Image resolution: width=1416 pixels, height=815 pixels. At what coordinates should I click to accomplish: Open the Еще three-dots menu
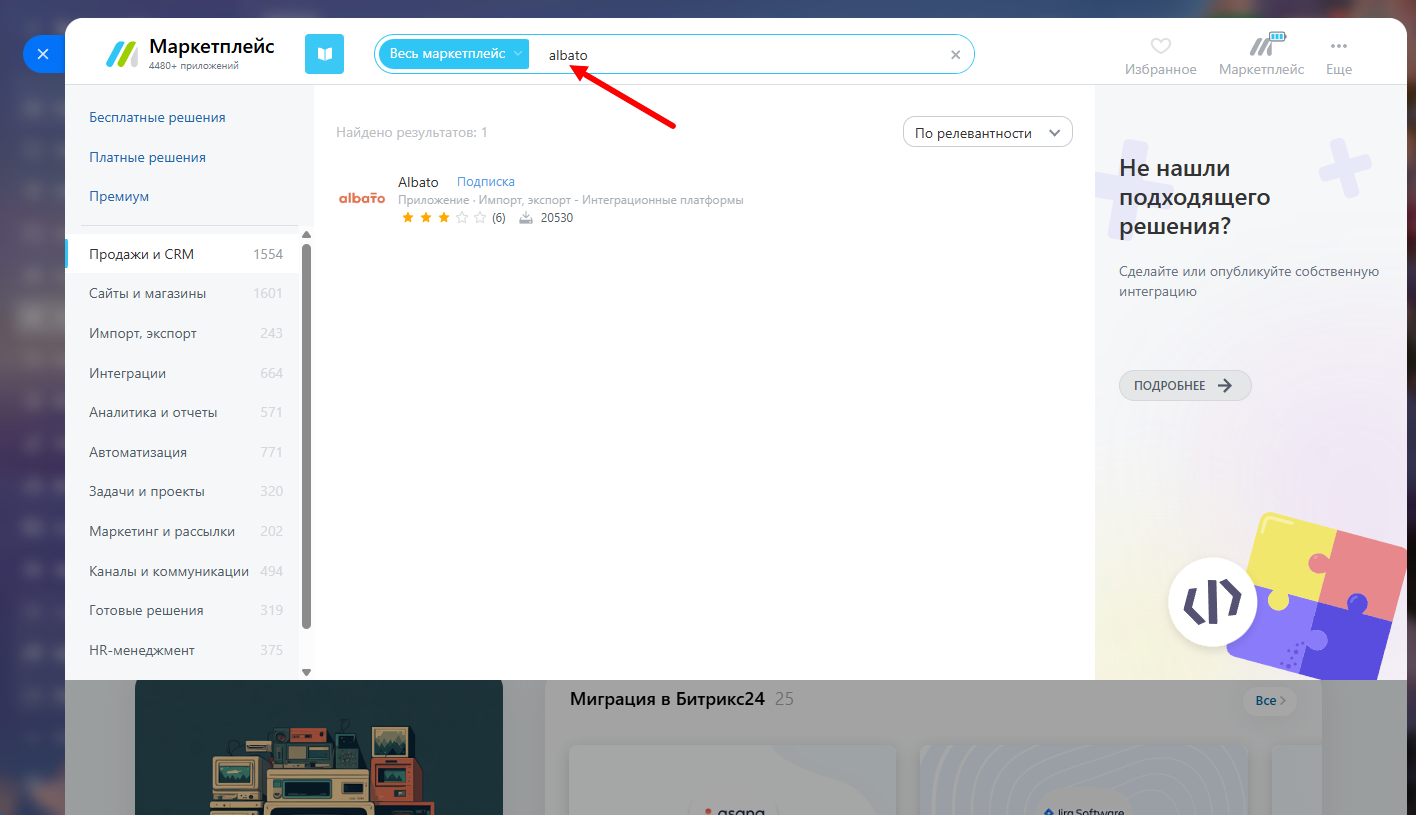pos(1339,46)
